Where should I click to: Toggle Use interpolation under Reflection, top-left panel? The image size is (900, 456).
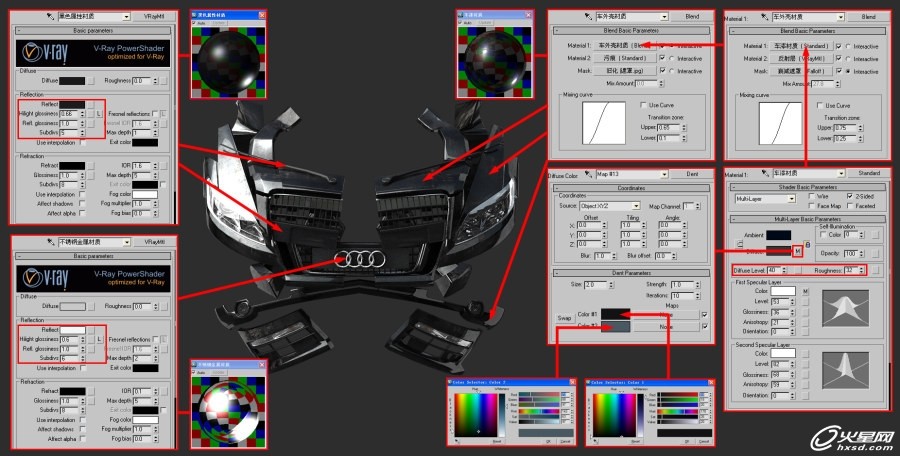tap(83, 142)
